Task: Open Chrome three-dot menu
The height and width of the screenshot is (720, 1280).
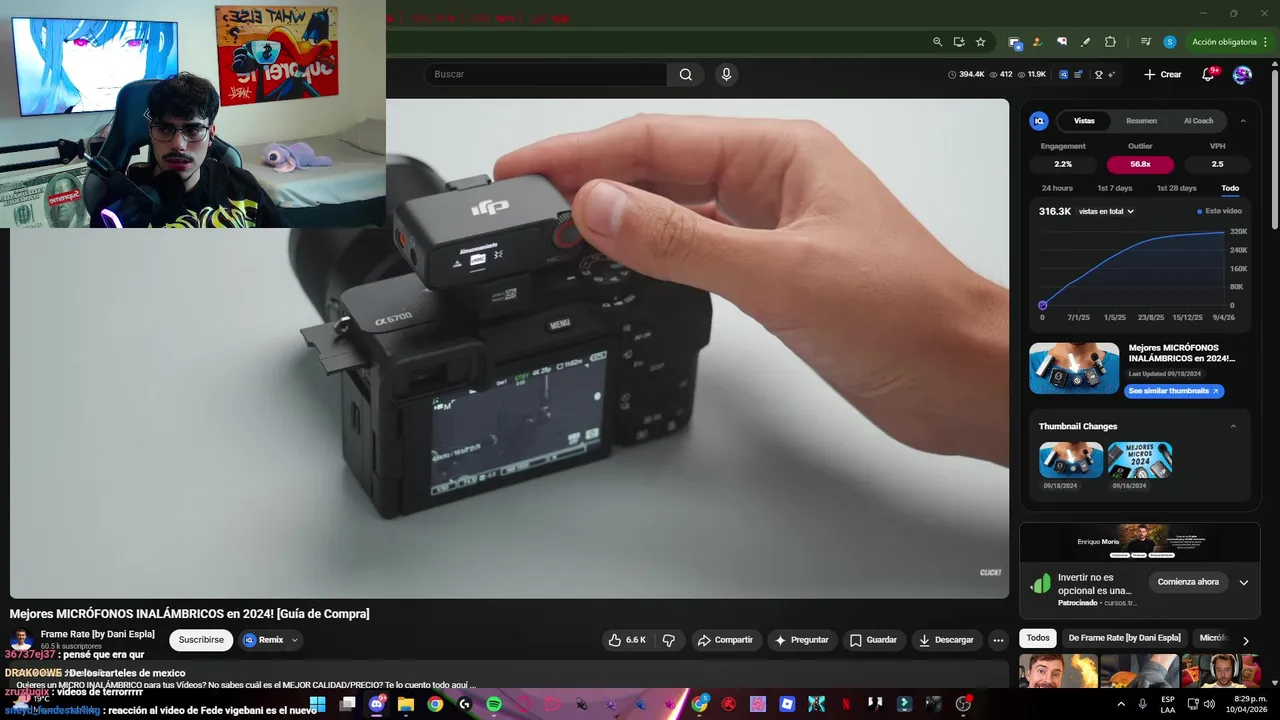Action: [1265, 42]
